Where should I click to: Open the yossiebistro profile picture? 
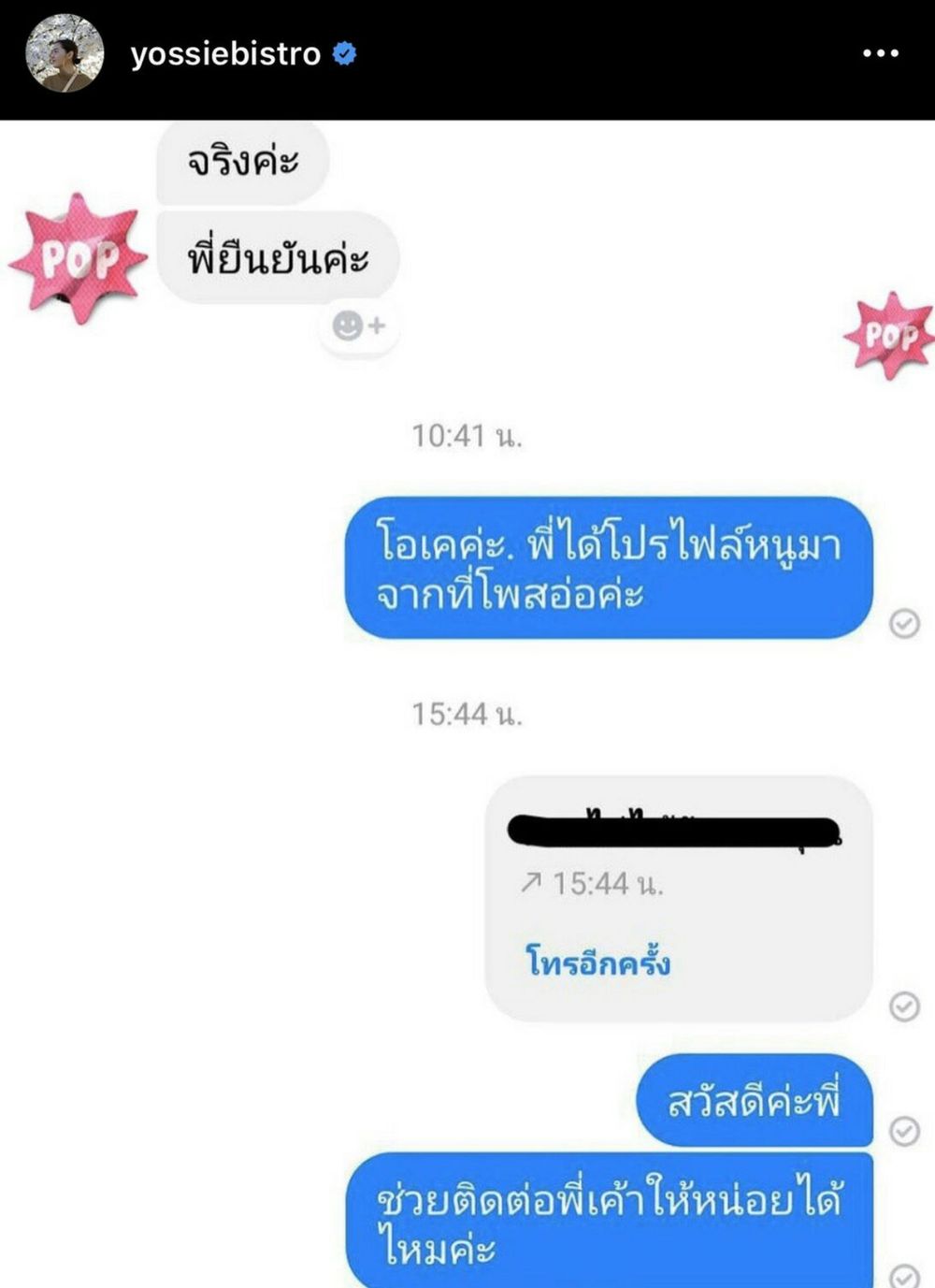65,53
